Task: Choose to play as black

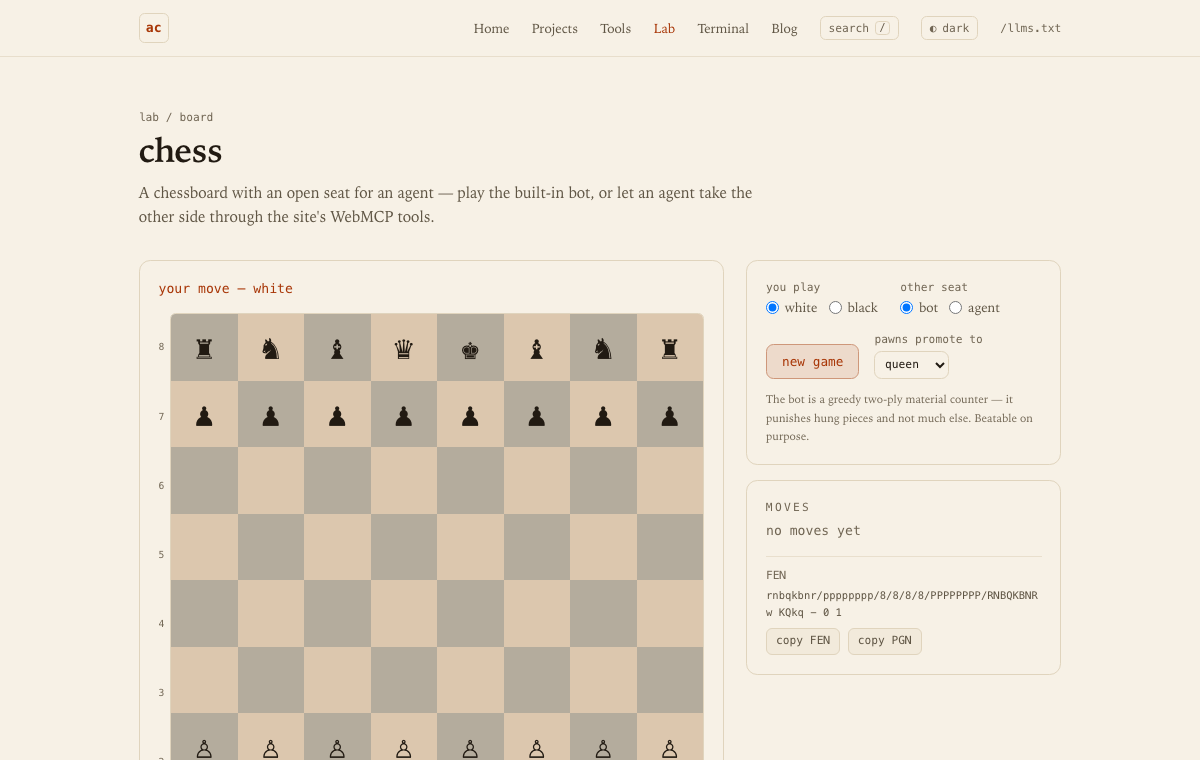Action: pos(835,308)
